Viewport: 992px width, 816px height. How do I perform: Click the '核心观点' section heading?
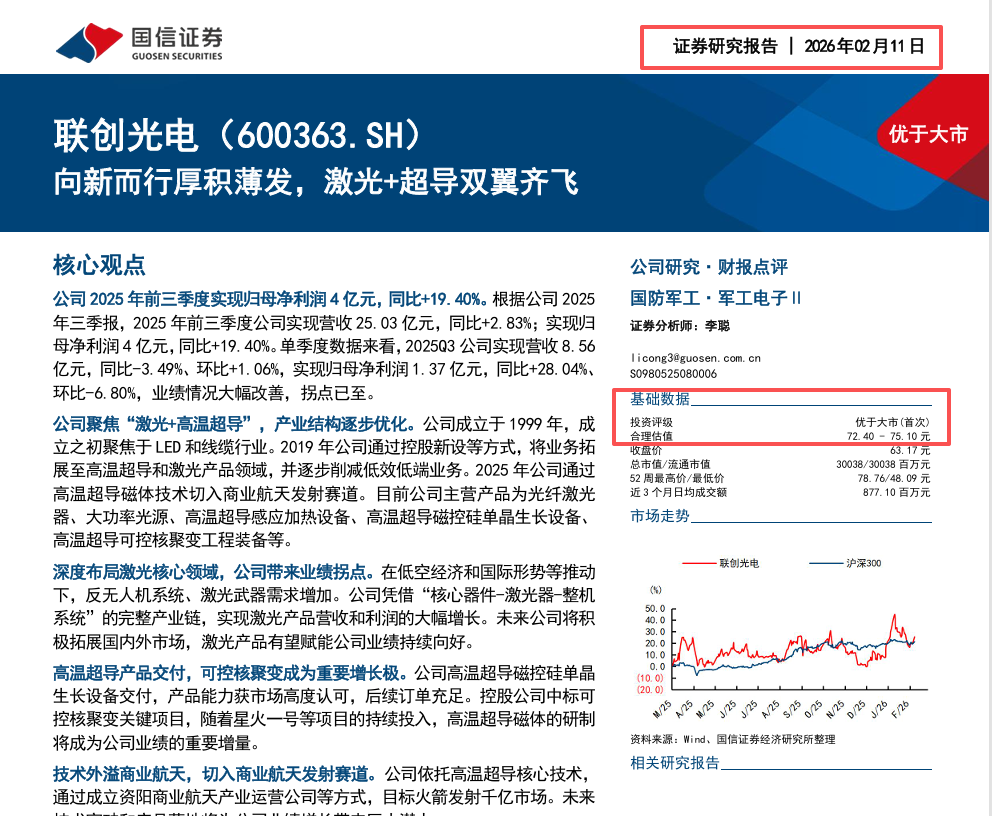tap(99, 265)
